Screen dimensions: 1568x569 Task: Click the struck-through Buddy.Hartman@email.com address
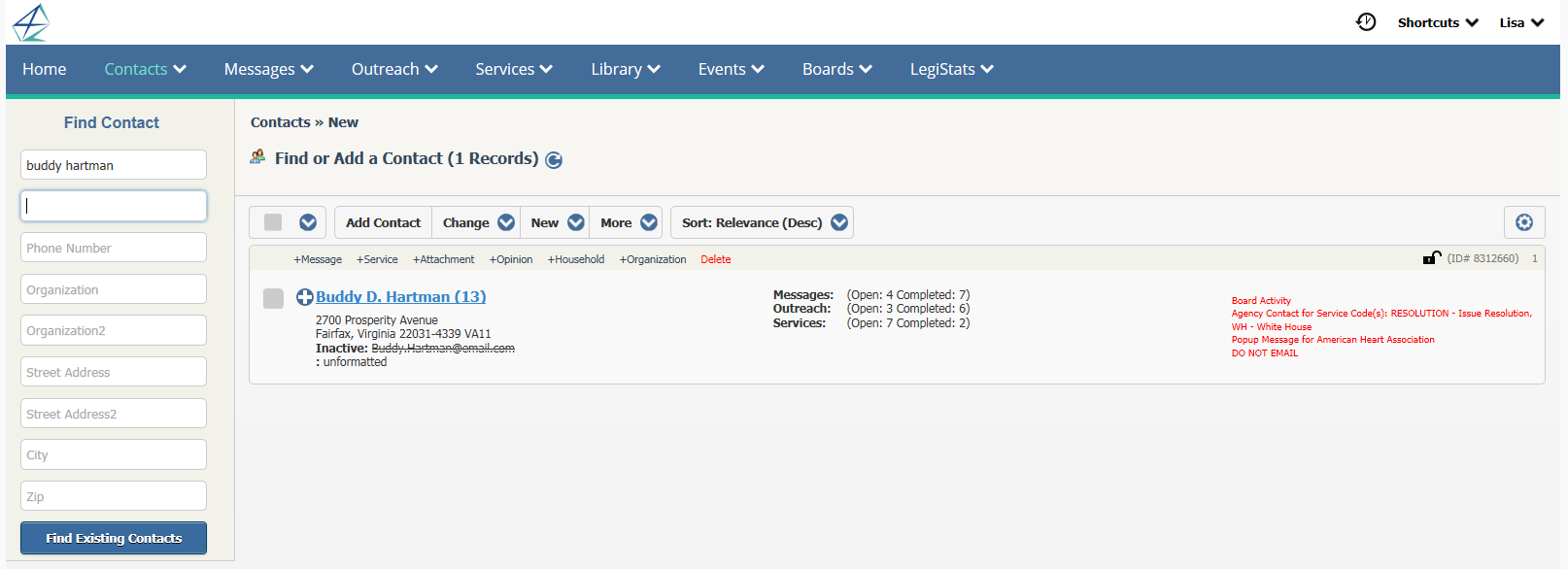(x=443, y=348)
